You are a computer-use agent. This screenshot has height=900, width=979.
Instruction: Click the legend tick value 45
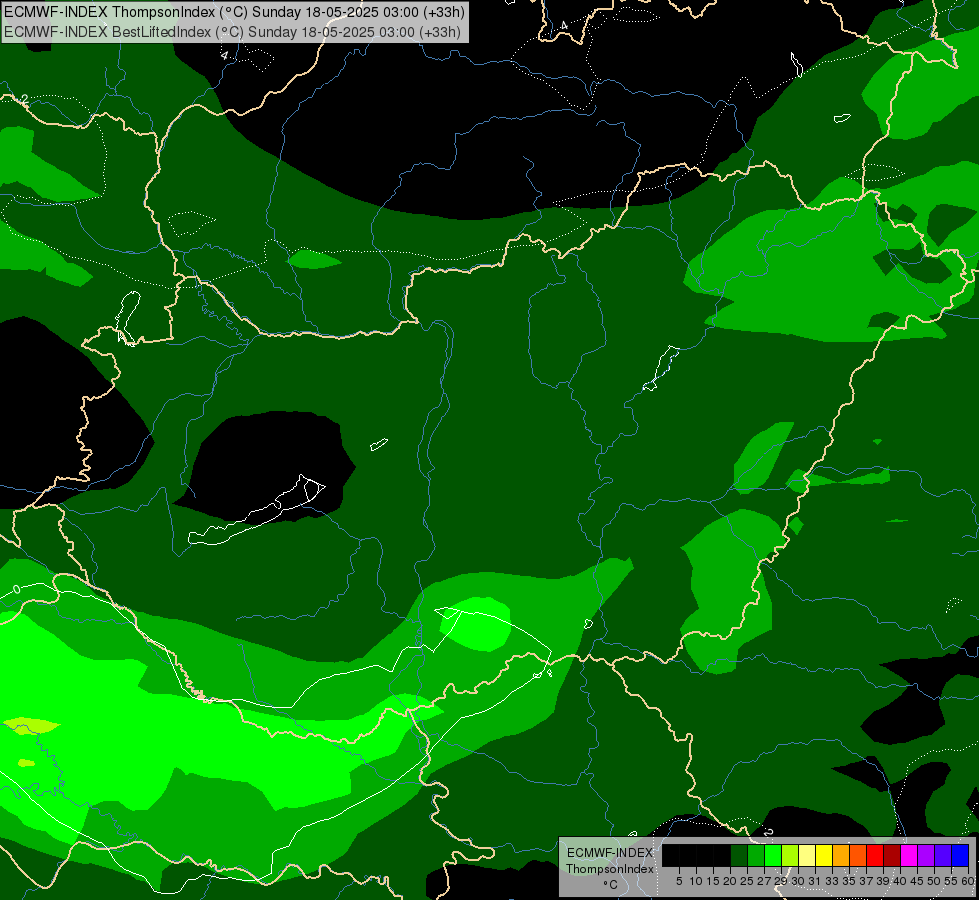tap(918, 881)
